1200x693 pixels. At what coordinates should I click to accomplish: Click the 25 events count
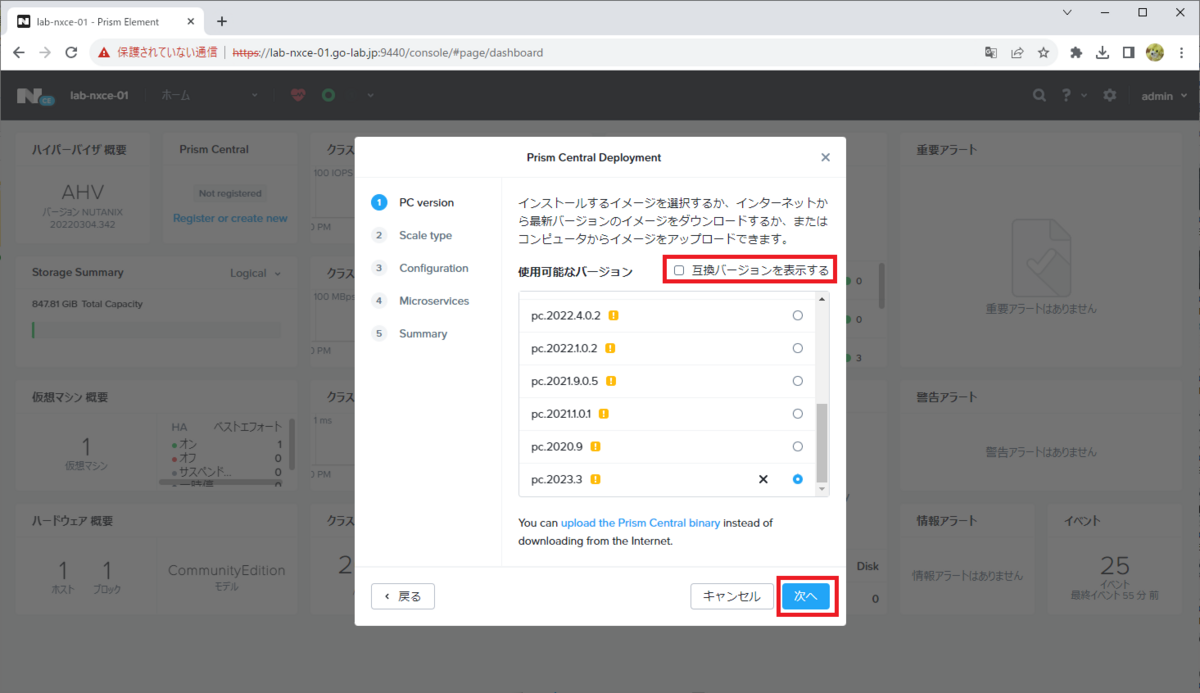(x=1115, y=565)
